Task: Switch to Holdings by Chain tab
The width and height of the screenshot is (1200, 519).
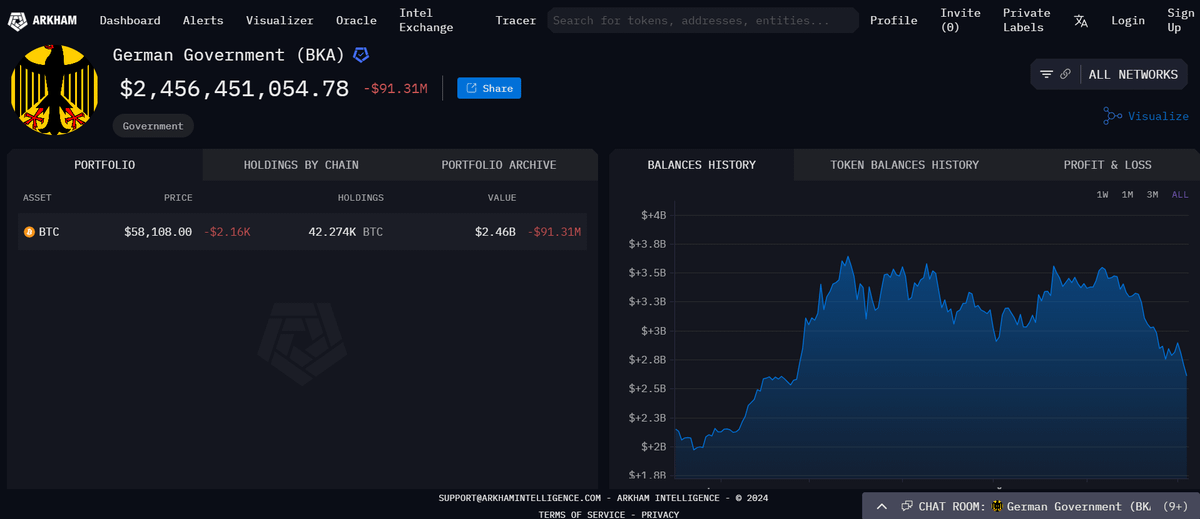Action: point(301,165)
